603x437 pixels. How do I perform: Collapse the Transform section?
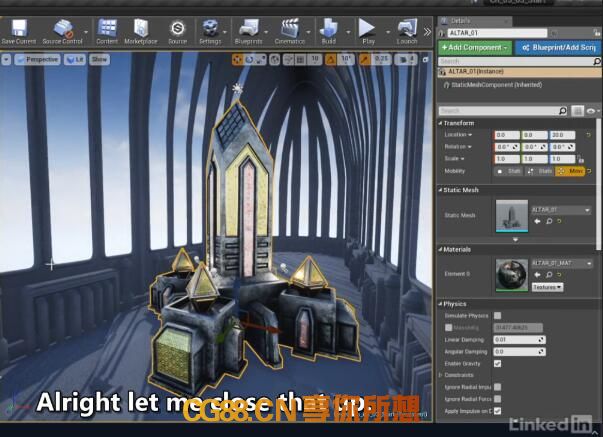point(440,123)
